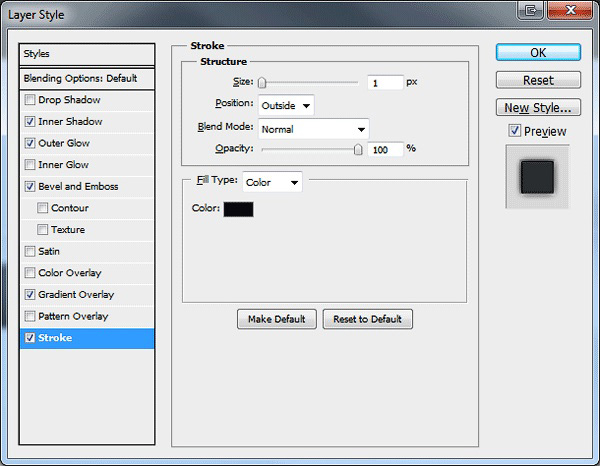Image resolution: width=600 pixels, height=466 pixels.
Task: Toggle the Preview checkbox
Action: point(515,131)
